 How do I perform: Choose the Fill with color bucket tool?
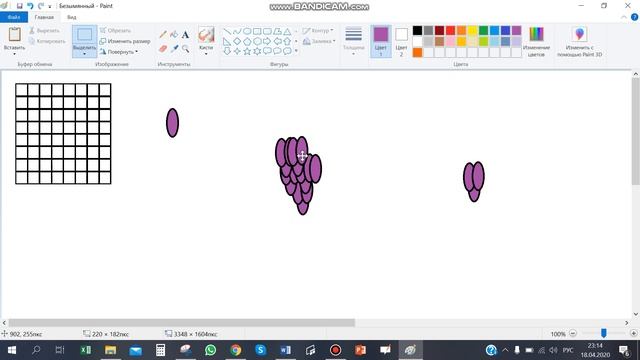pos(174,35)
